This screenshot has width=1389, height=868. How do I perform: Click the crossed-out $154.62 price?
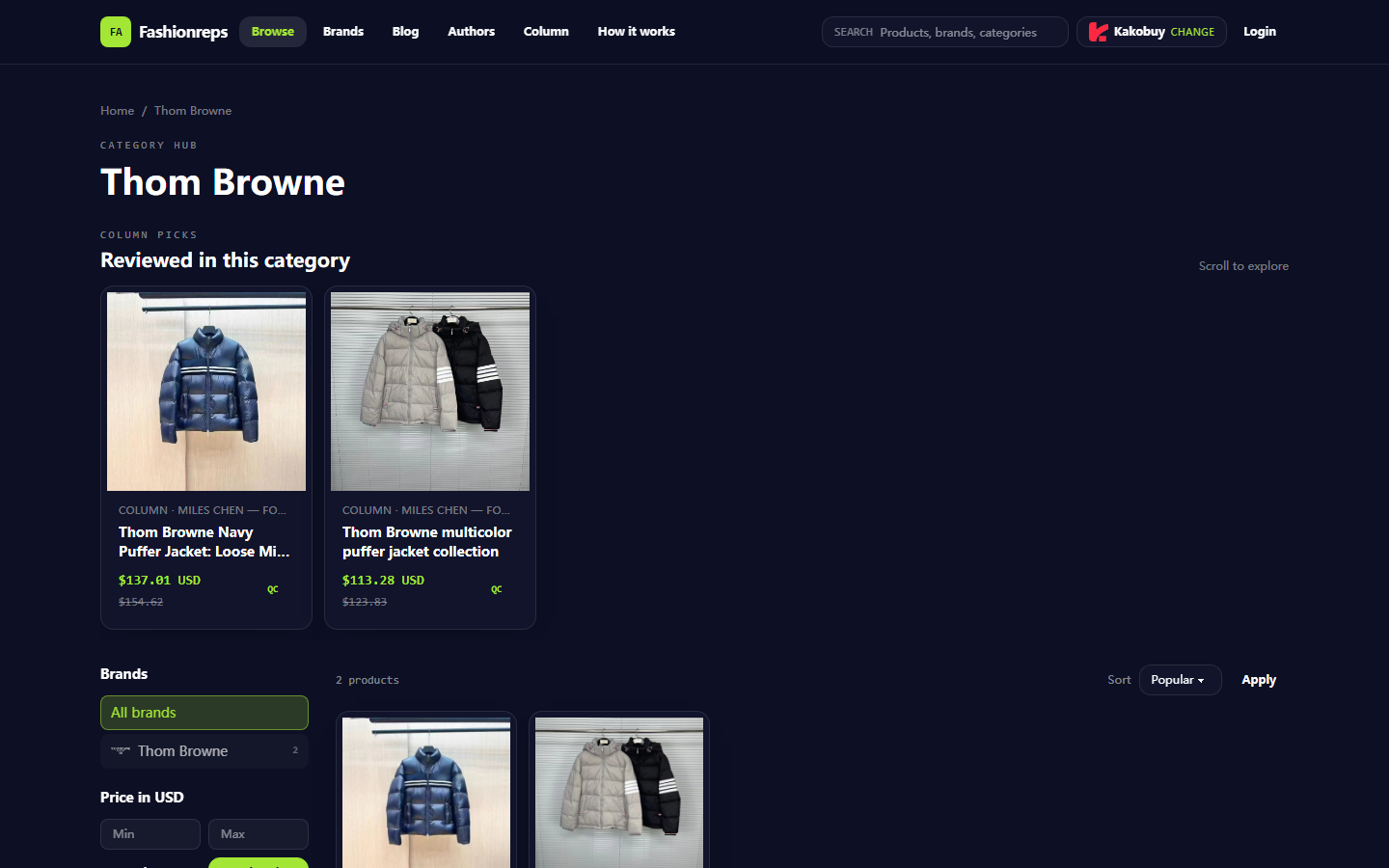point(141,602)
